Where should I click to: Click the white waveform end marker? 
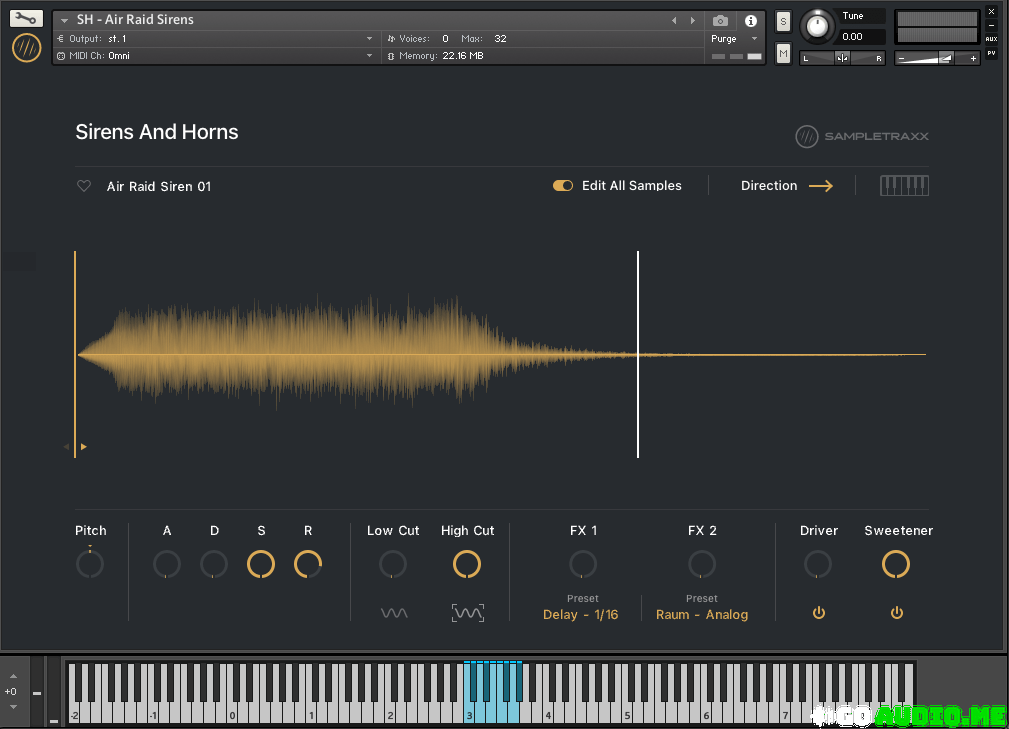638,354
